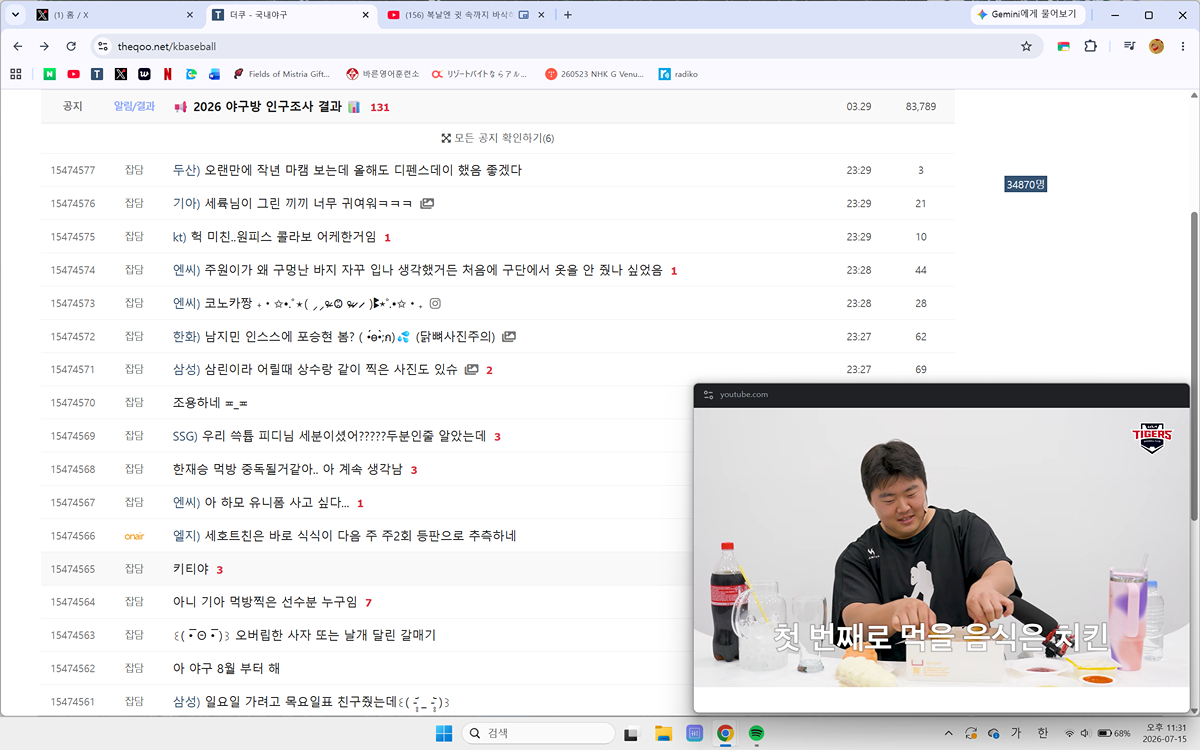The width and height of the screenshot is (1200, 750).
Task: Open the media control icon in toolbar
Action: tap(1129, 46)
